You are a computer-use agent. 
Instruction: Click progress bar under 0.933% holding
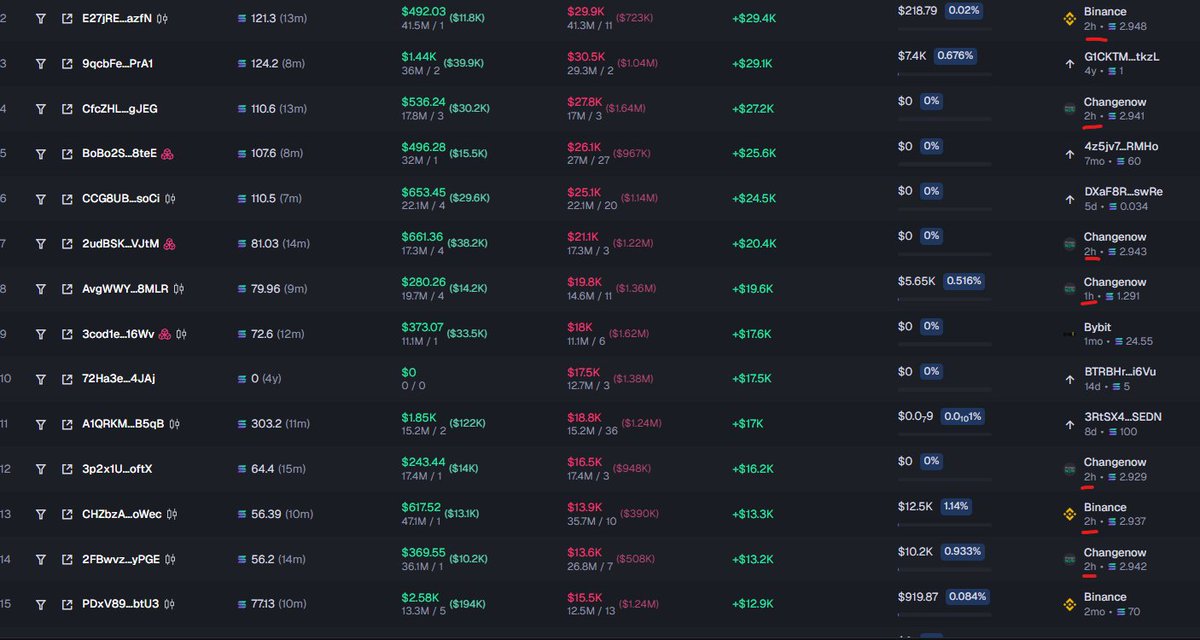coord(945,569)
